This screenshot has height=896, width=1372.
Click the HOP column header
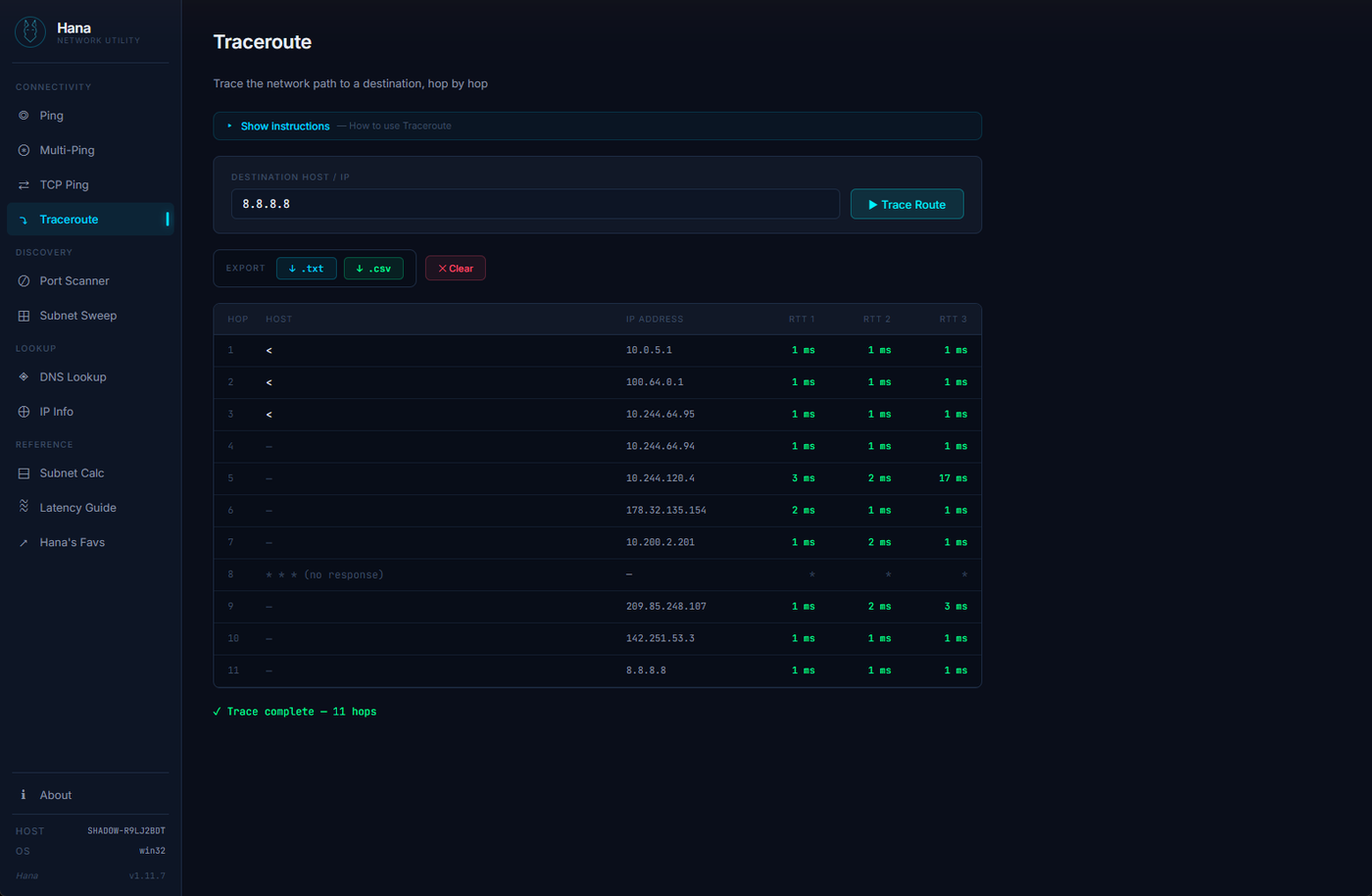tap(238, 319)
